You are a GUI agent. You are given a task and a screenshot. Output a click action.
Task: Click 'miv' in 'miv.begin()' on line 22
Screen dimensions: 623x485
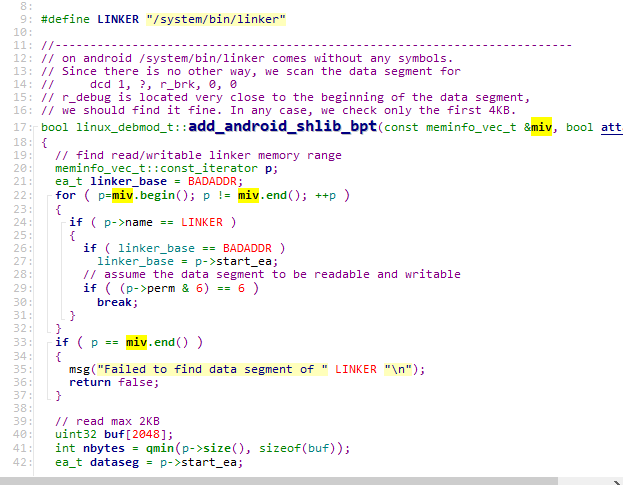pos(122,195)
